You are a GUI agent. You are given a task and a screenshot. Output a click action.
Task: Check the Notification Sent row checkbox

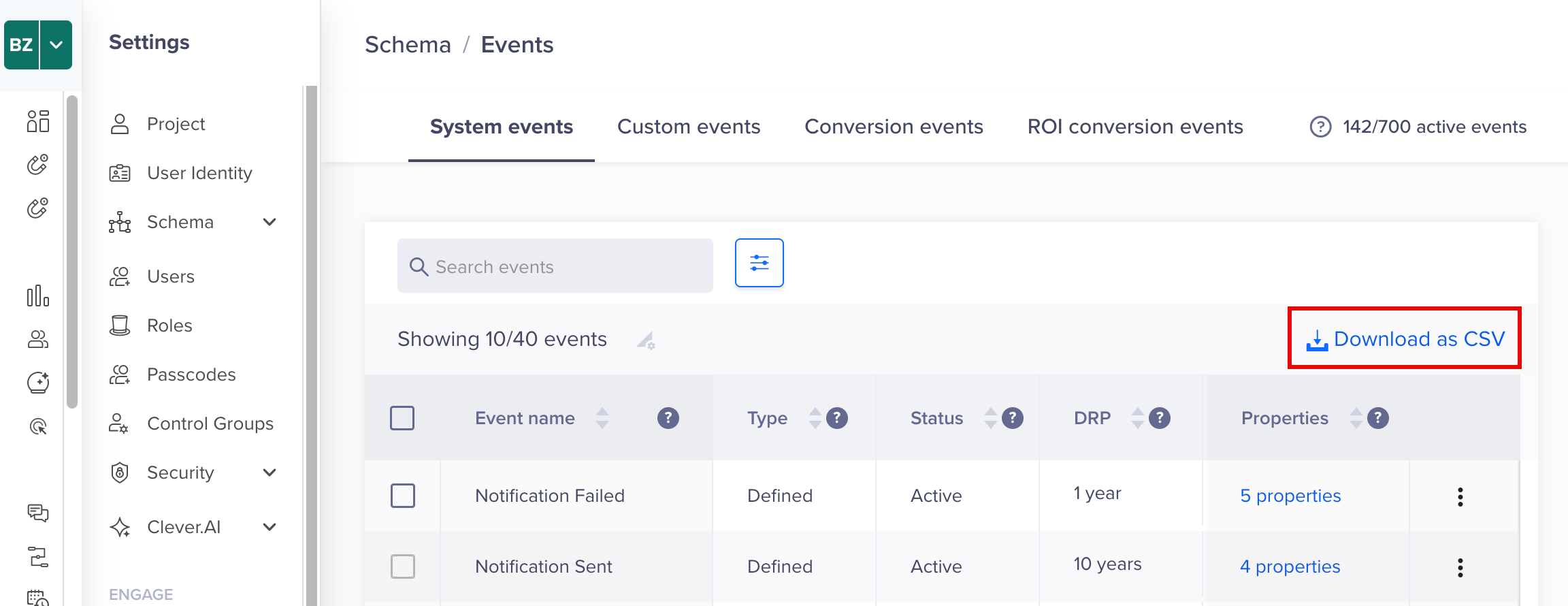click(403, 567)
